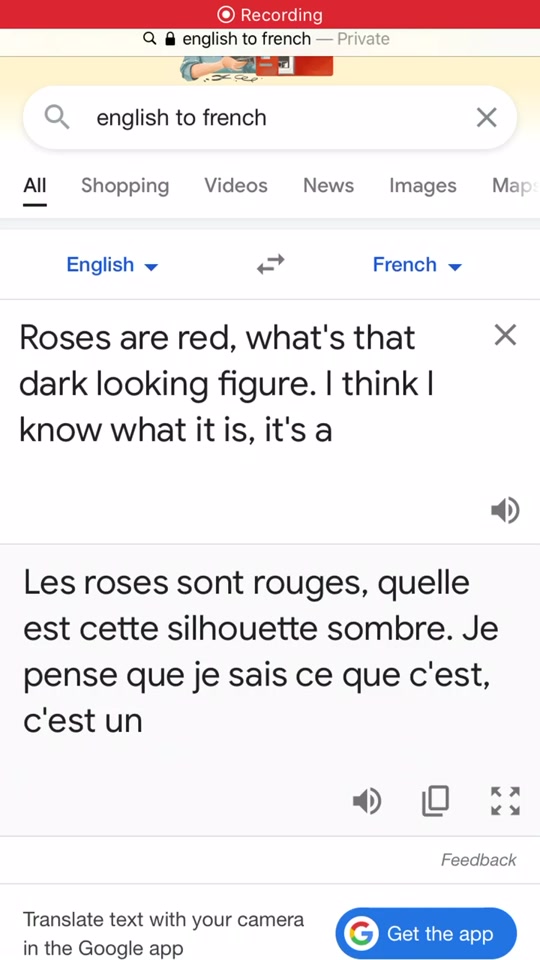Open the Images results tab
Screen dimensions: 540x960
422,186
